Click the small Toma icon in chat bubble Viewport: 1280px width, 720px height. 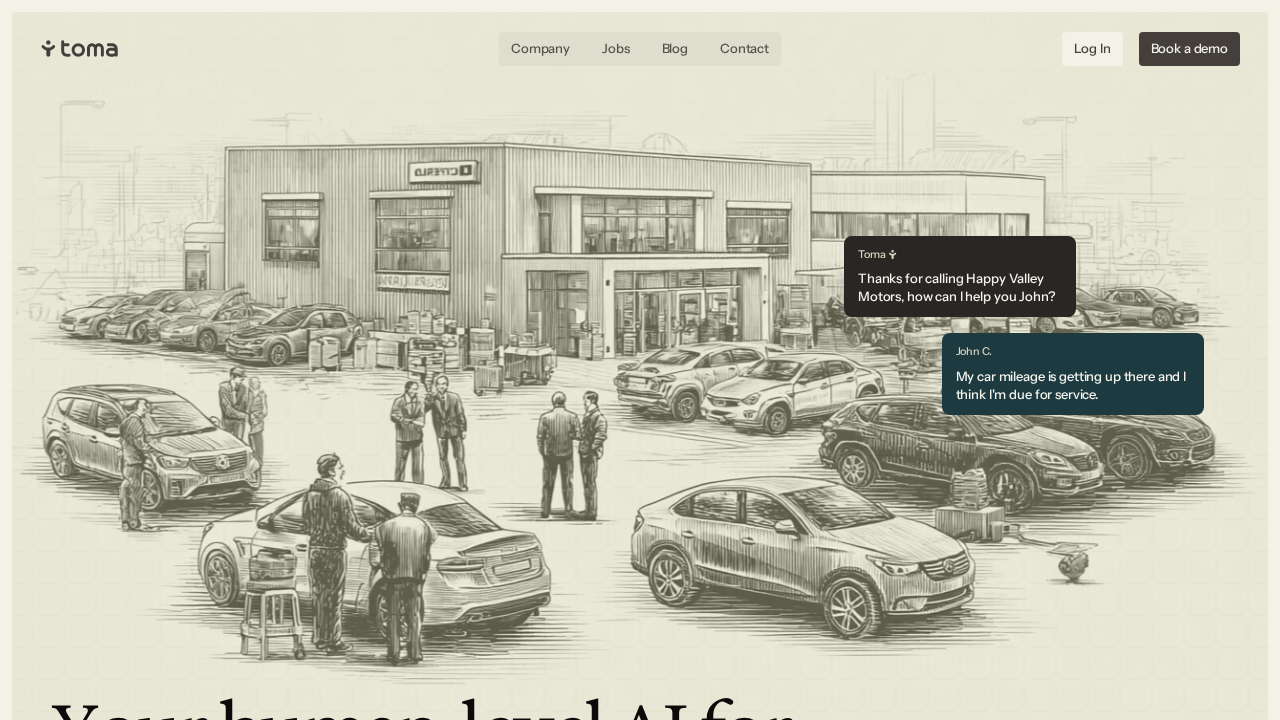893,255
